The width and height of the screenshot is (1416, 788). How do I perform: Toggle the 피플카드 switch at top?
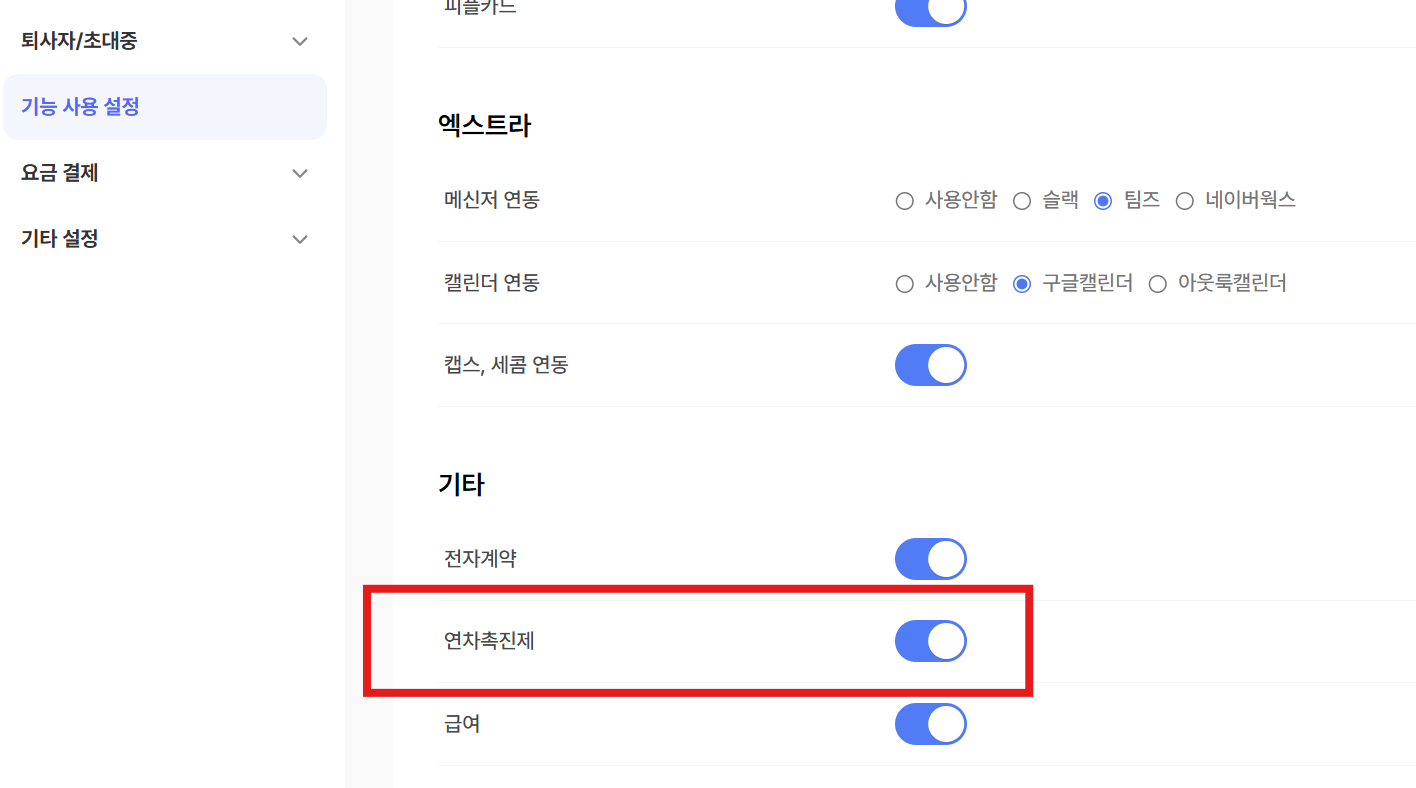click(x=930, y=10)
